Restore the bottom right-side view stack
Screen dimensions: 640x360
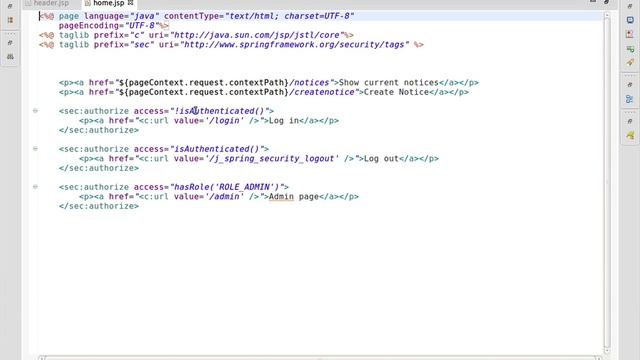click(630, 121)
